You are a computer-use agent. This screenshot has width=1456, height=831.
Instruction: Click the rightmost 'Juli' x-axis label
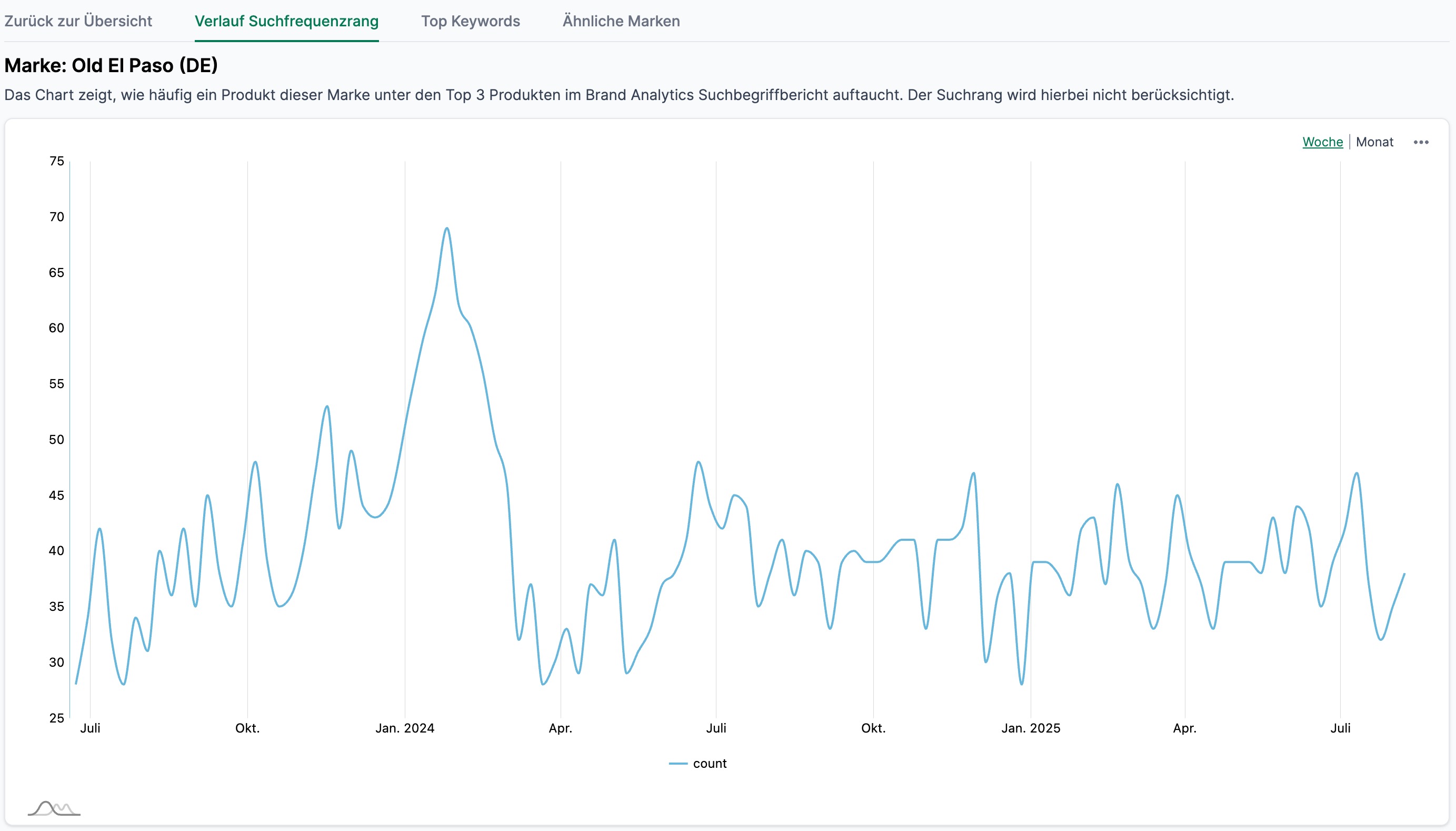1340,728
